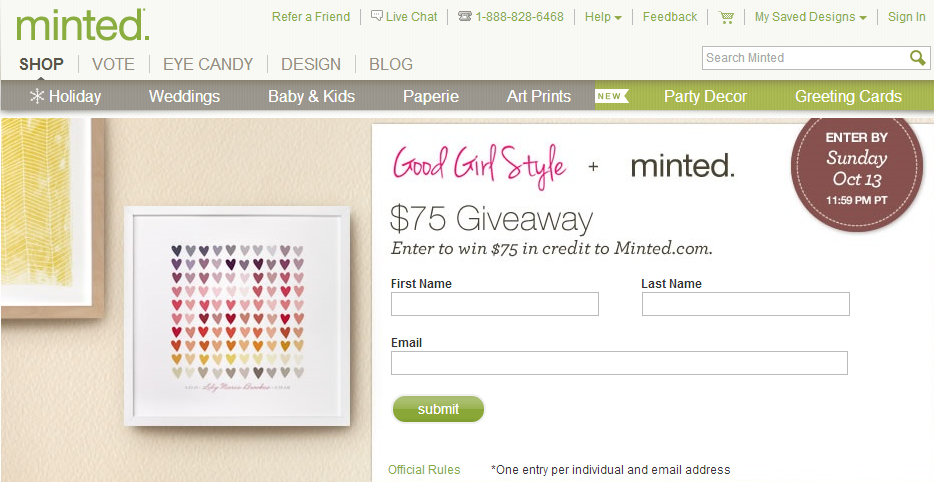Go to the EYE CANDY tab
934x482 pixels.
(x=208, y=64)
